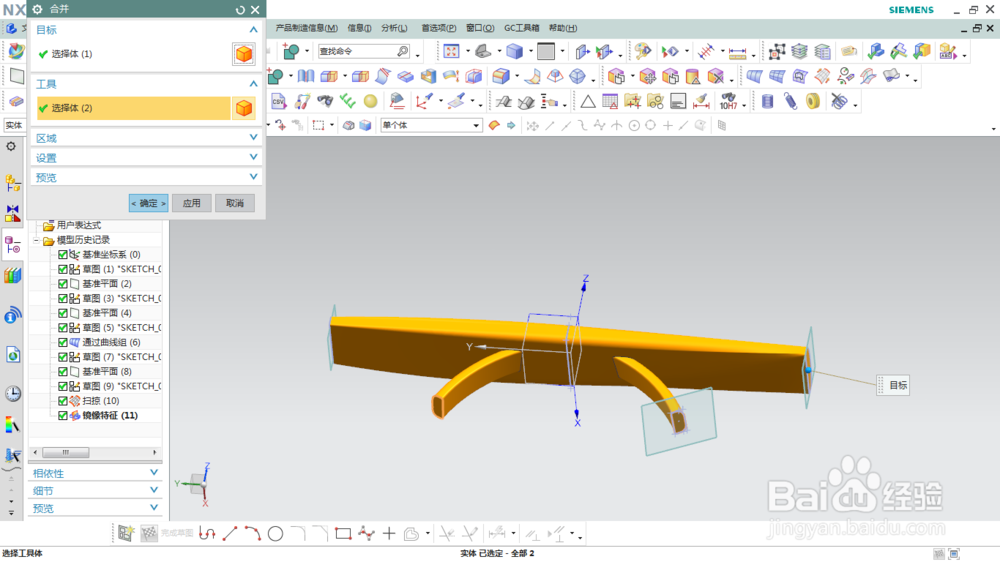The width and height of the screenshot is (1000, 562).
Task: Click the yellow cylinder with warning icon
Action: [x=693, y=77]
